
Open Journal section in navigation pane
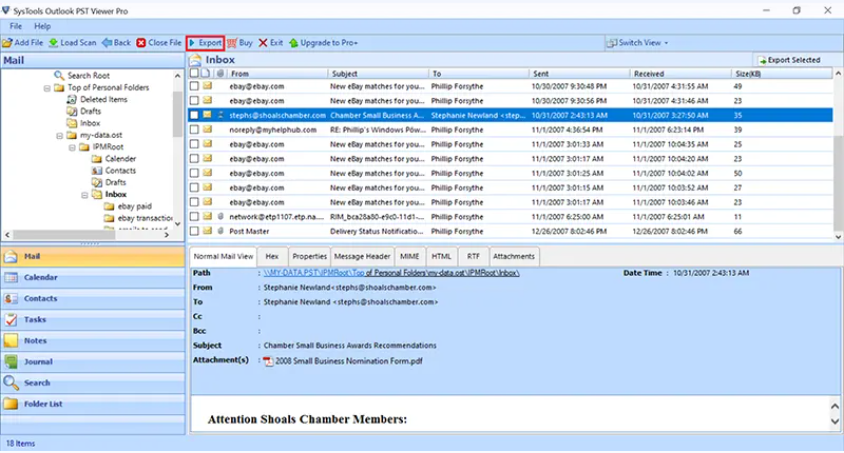93,362
